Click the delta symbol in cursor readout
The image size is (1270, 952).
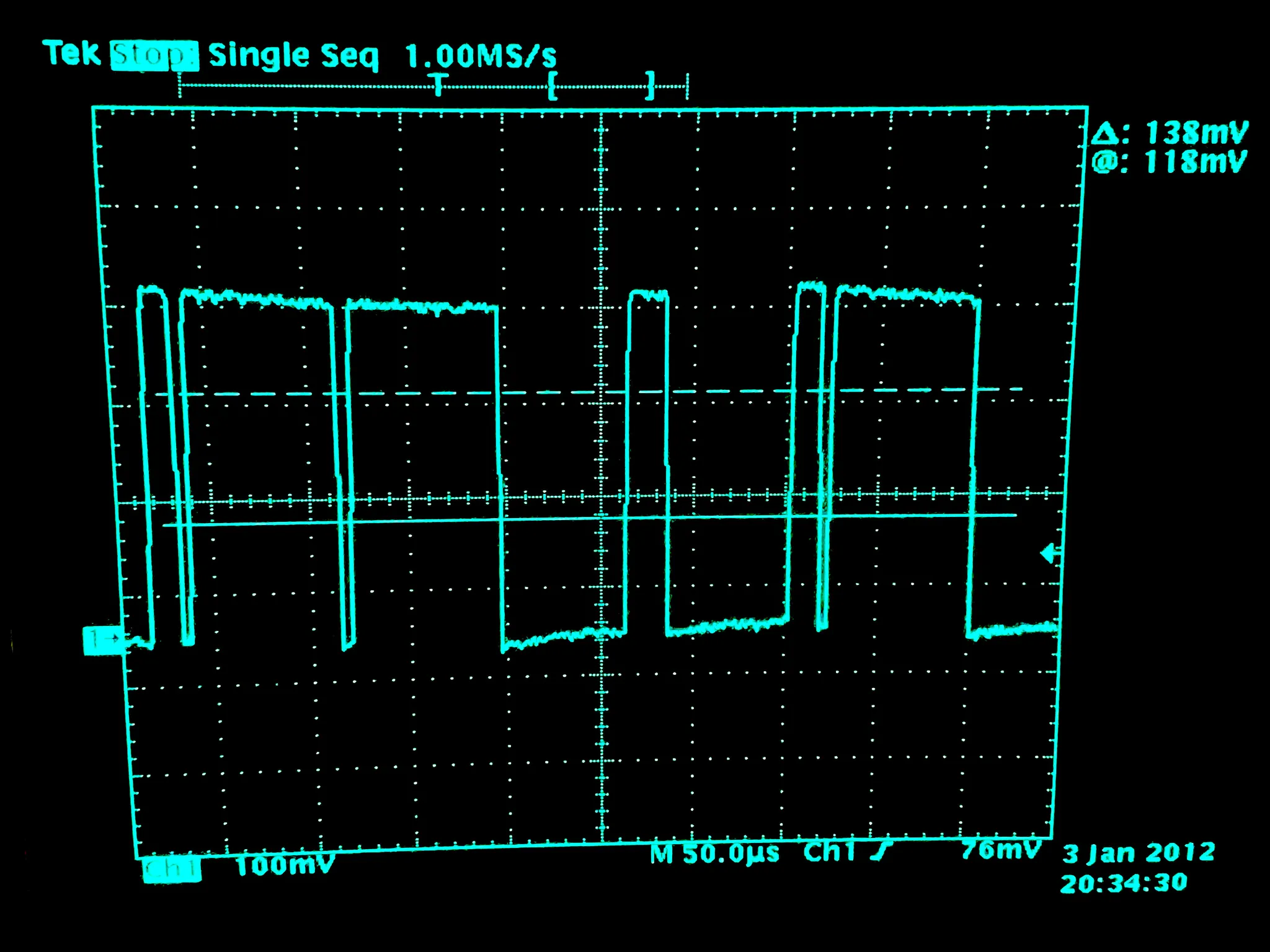[1104, 133]
